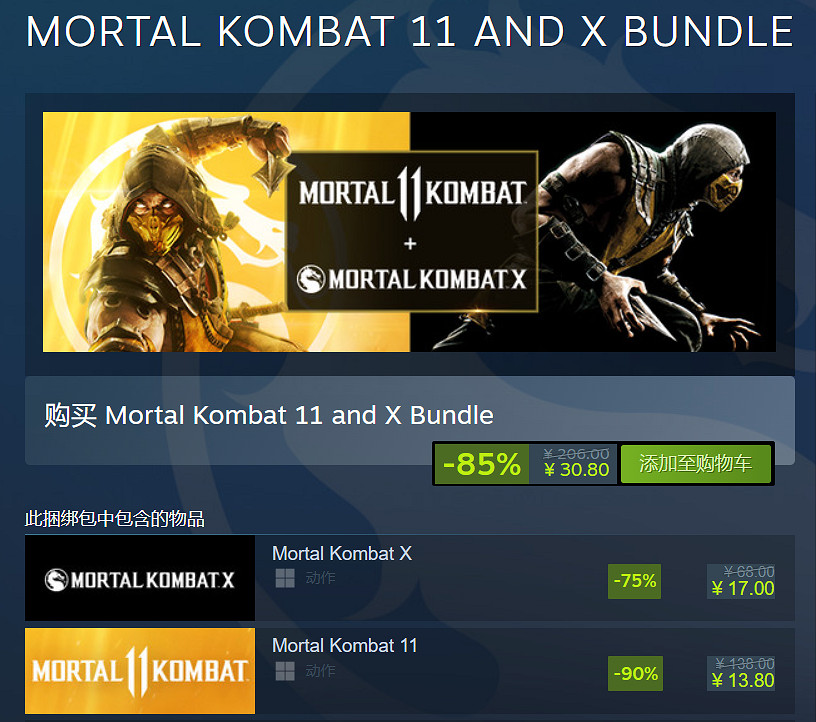Click the Windows icon under Mortal Kombat X

point(285,578)
